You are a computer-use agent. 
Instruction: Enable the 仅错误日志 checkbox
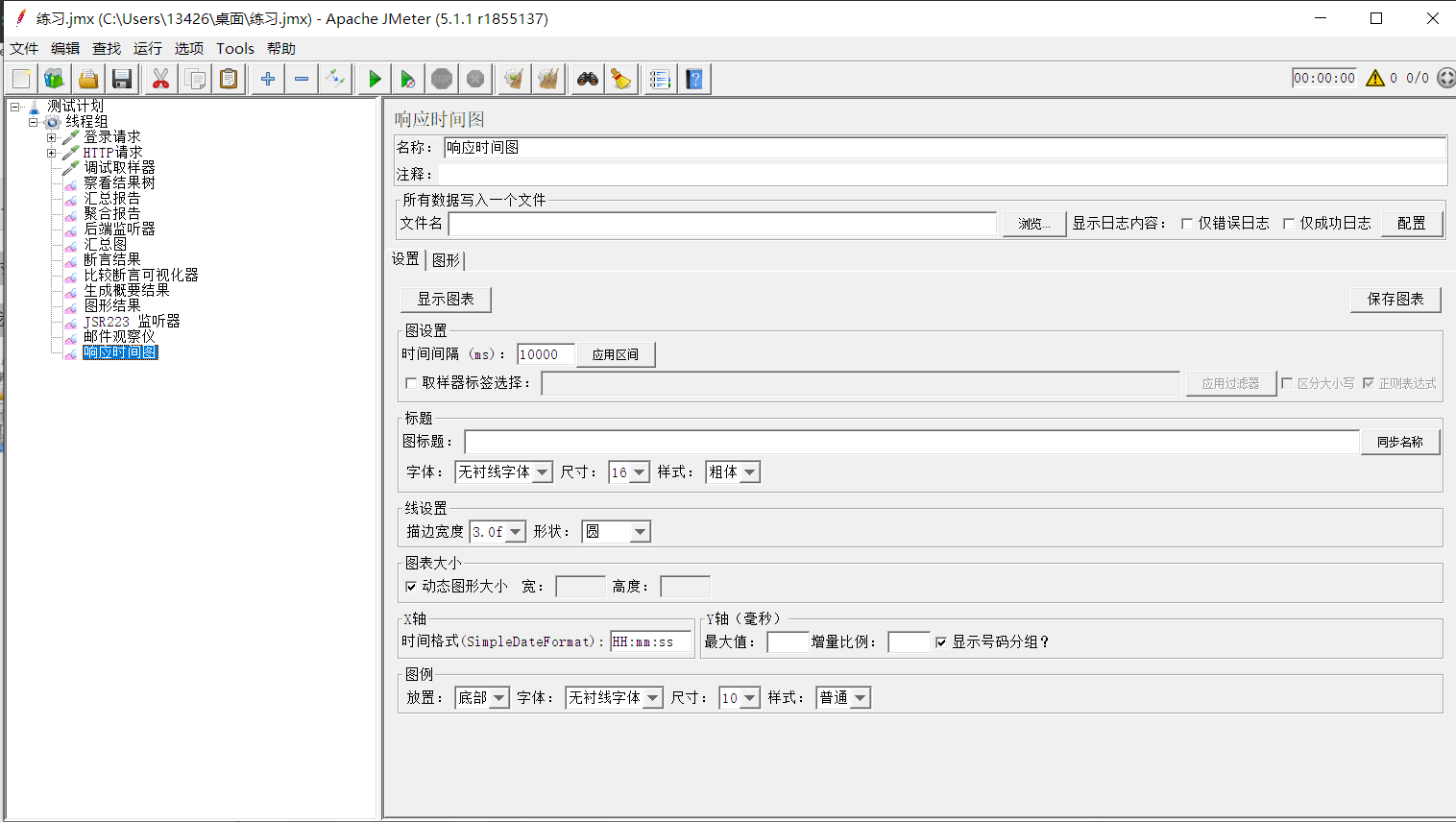(1187, 224)
